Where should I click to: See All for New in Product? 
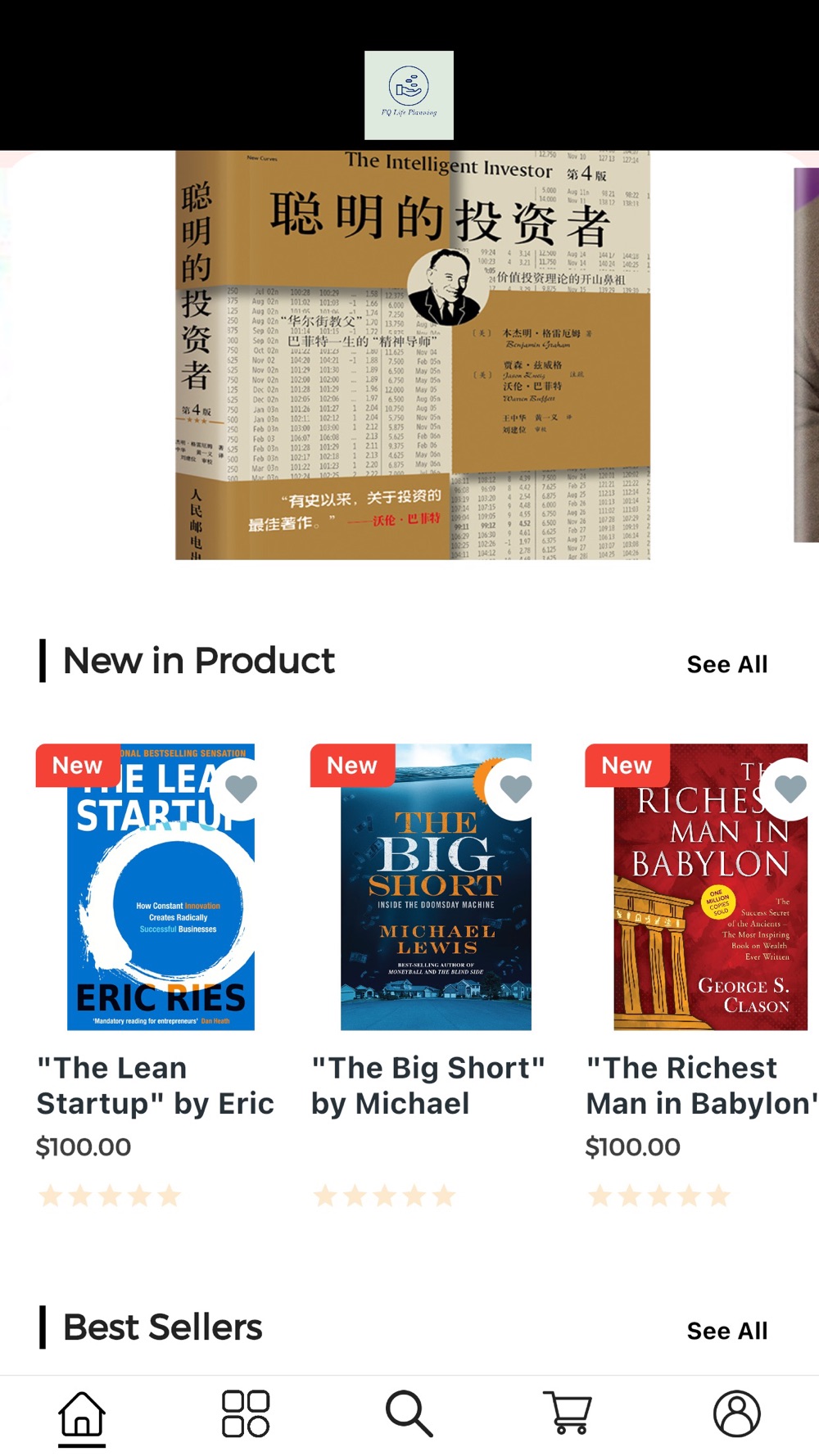click(x=727, y=664)
